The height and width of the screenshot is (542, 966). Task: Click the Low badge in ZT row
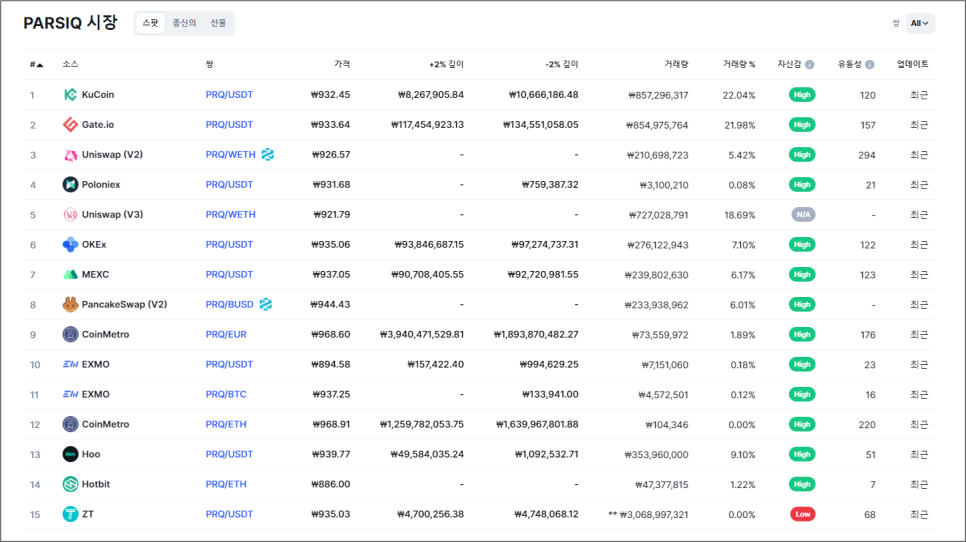tap(803, 514)
